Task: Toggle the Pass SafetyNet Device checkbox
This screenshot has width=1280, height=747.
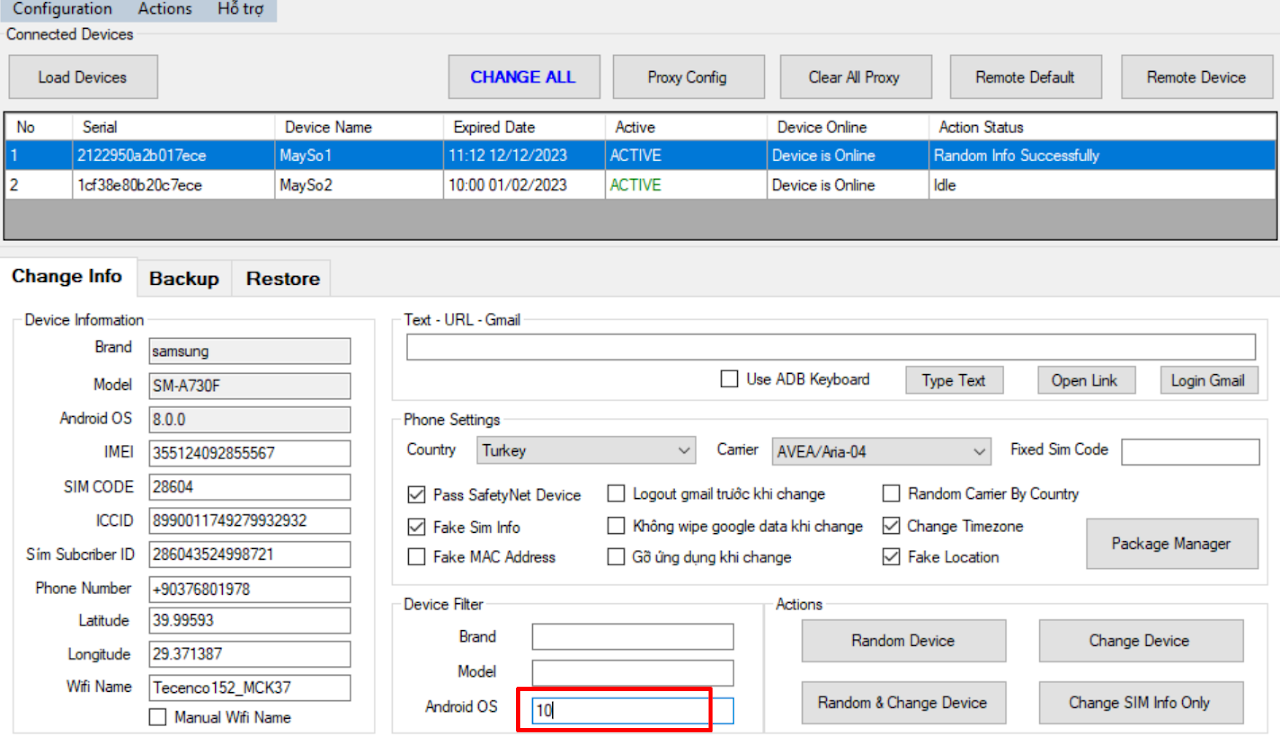Action: 417,495
